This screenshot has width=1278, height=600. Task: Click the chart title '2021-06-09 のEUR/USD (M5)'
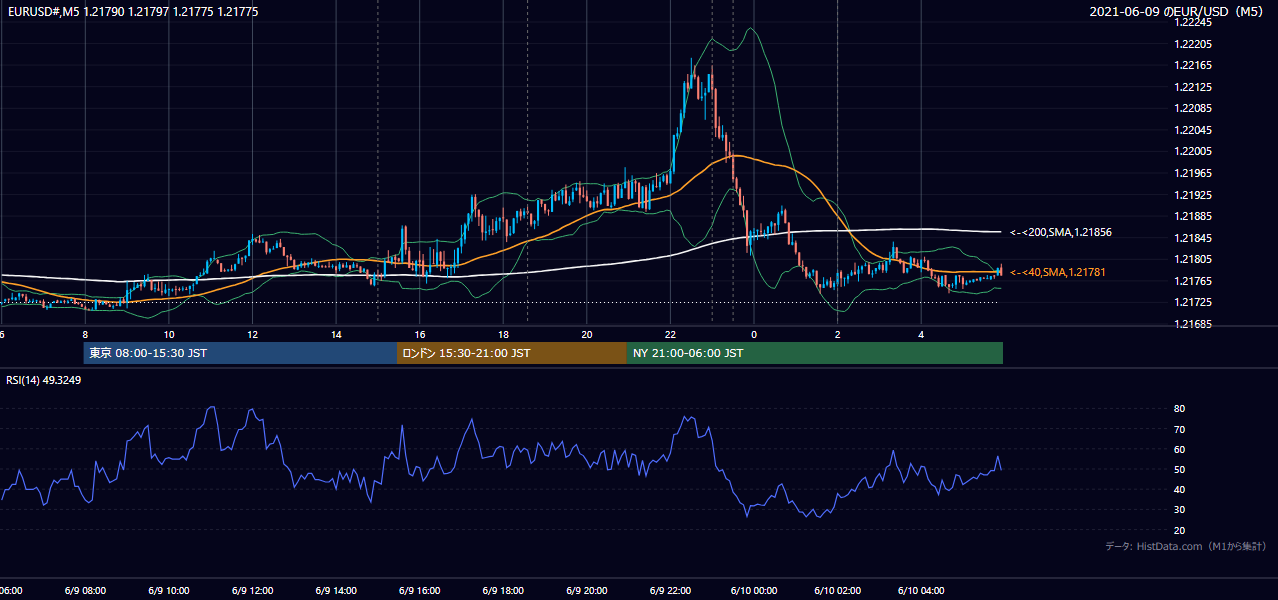click(x=1177, y=11)
